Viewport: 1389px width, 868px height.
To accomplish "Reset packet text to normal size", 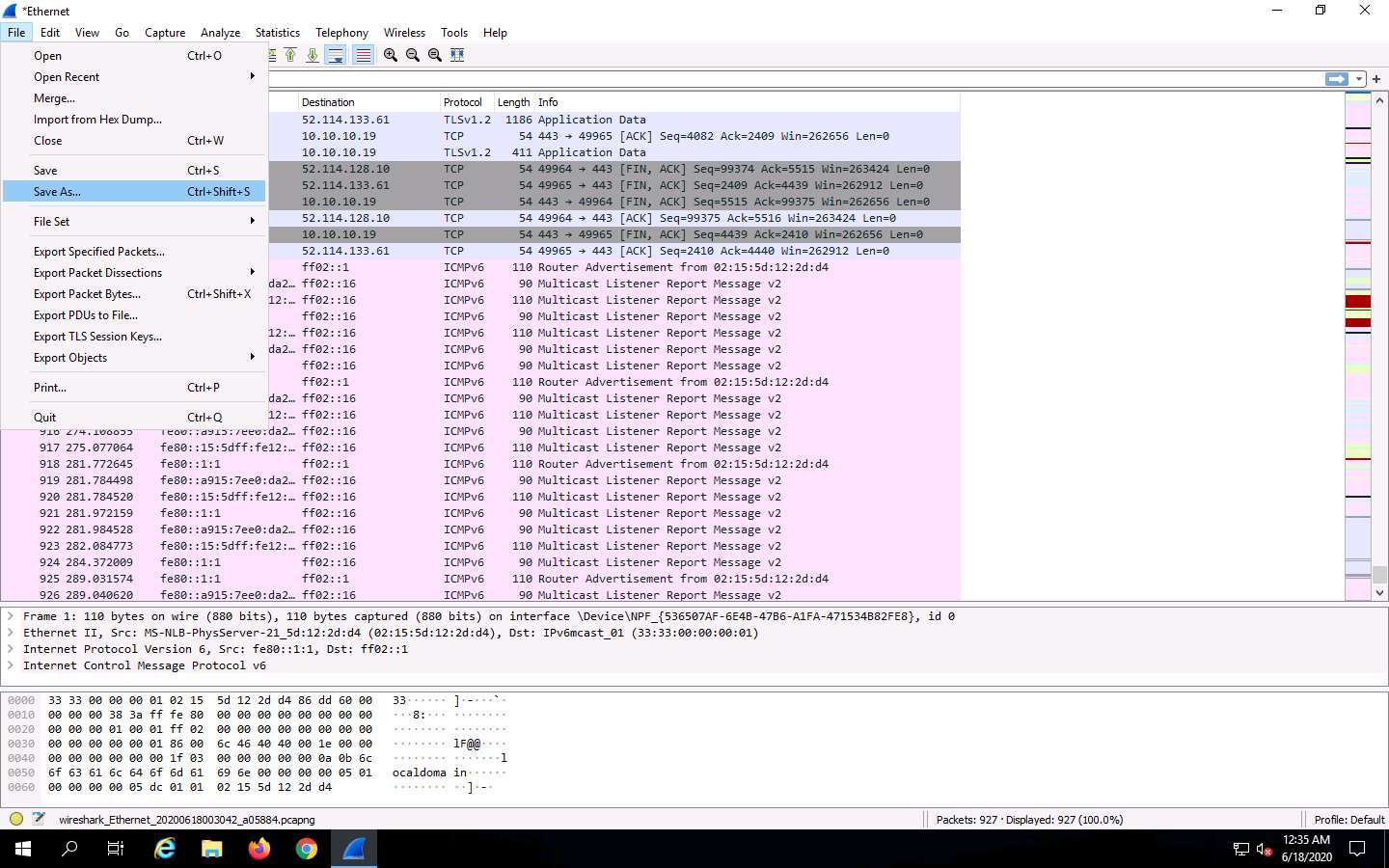I will click(x=435, y=55).
